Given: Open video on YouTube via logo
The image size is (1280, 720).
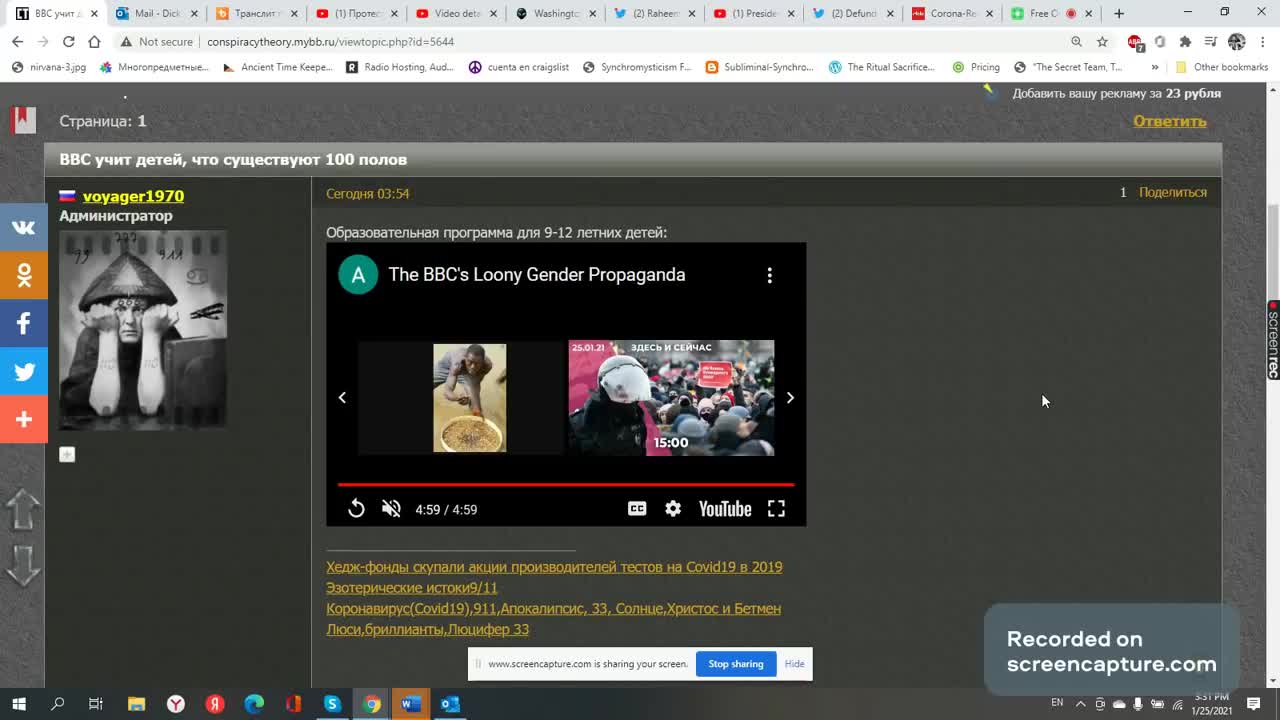Looking at the screenshot, I should click(725, 509).
